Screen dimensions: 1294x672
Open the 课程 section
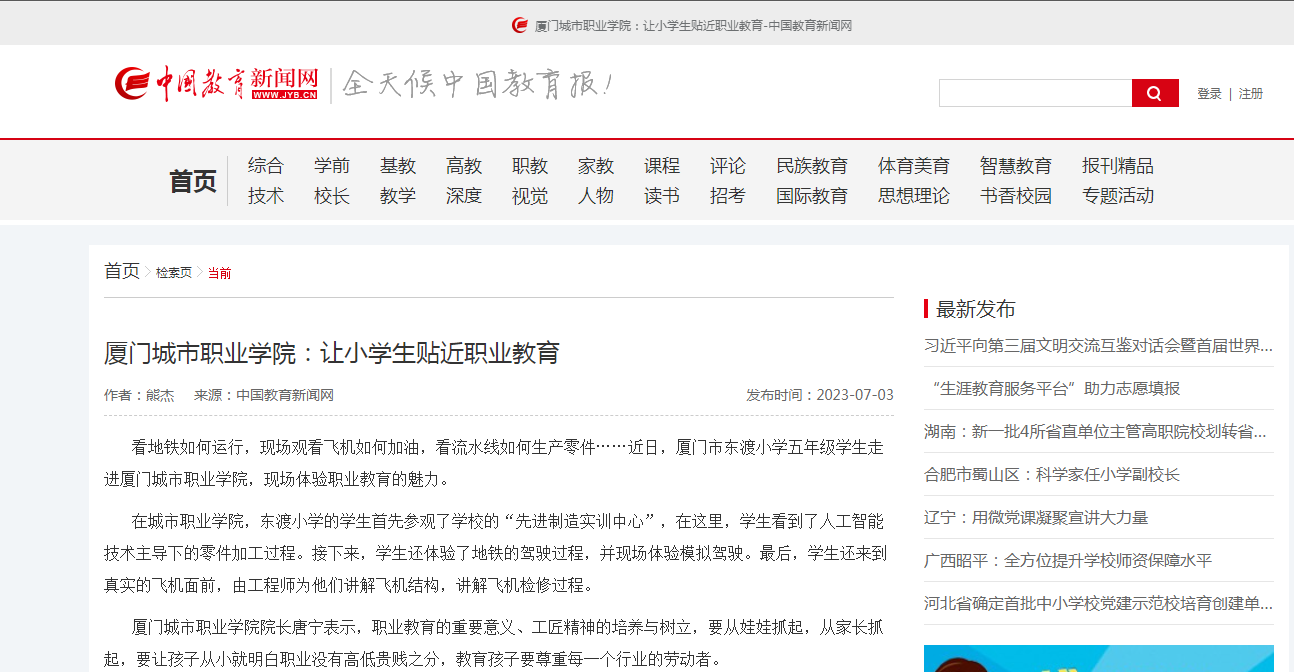(662, 166)
